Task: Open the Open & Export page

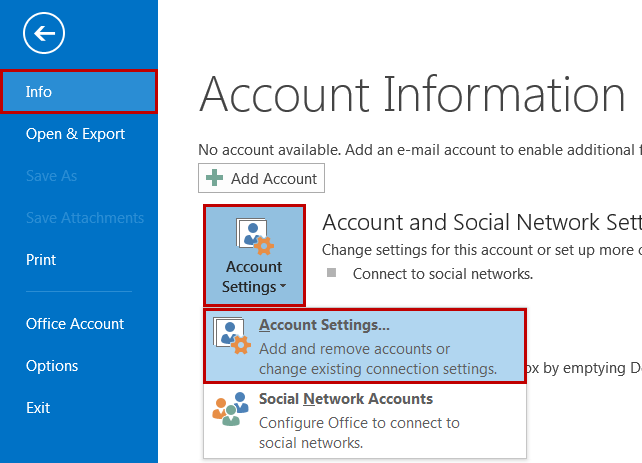Action: (76, 134)
